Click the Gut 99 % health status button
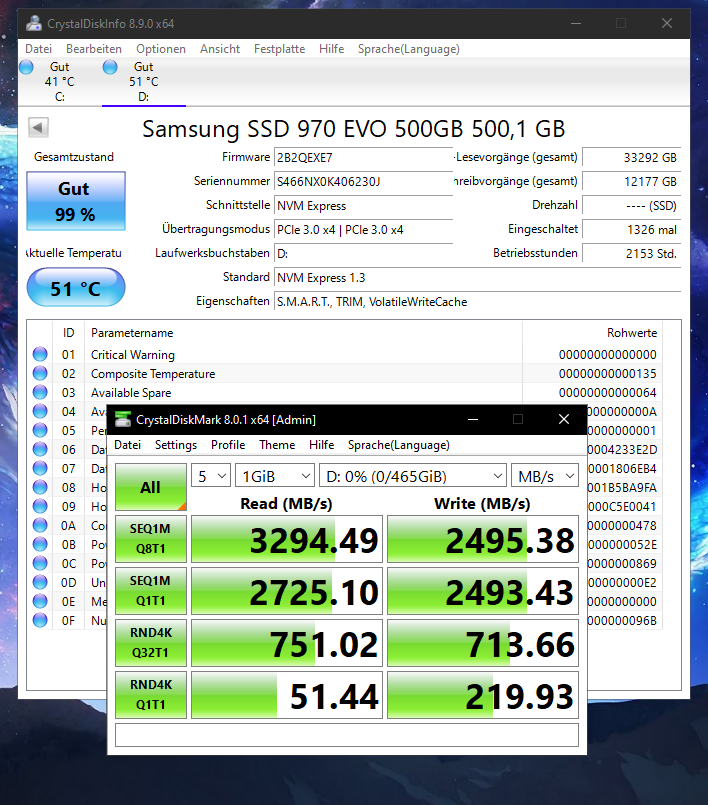Screen dimensions: 708x805 click(76, 201)
